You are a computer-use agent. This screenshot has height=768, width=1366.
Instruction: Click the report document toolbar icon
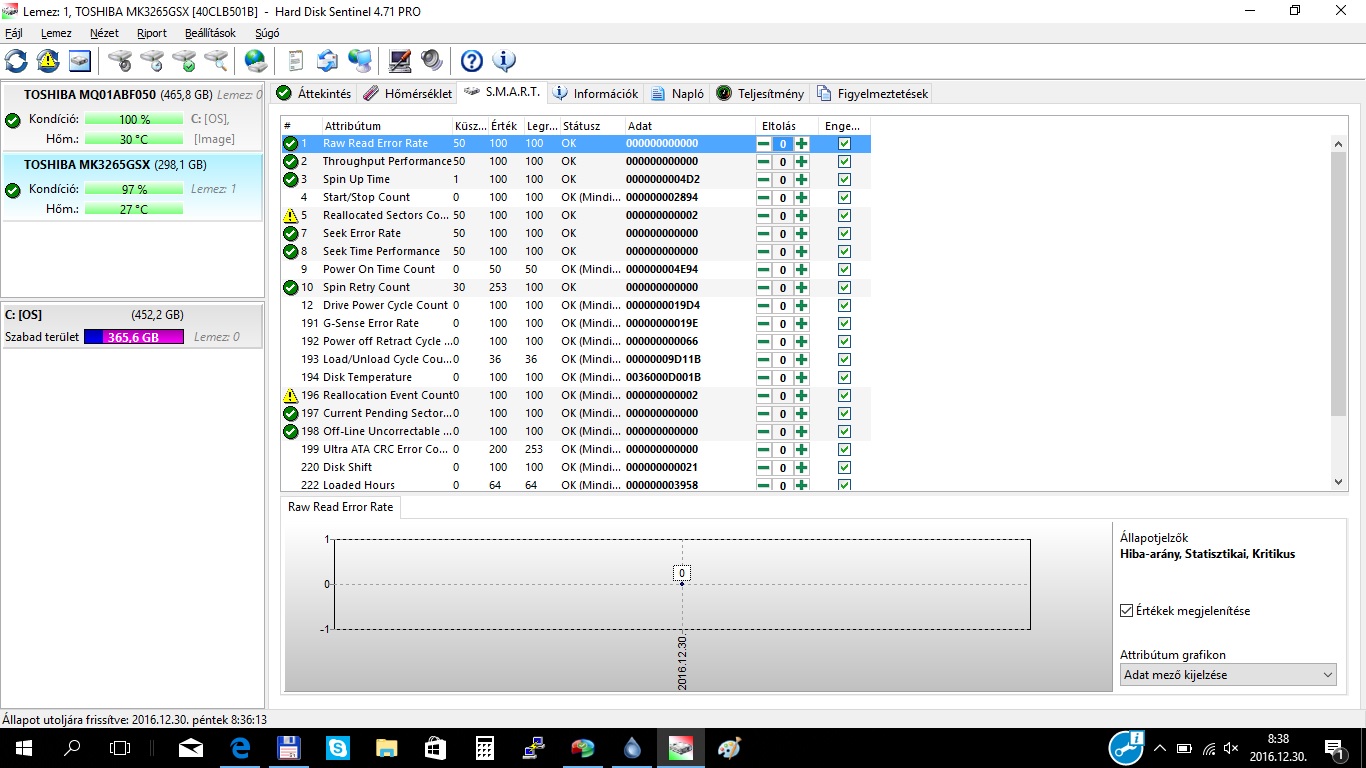pos(295,61)
